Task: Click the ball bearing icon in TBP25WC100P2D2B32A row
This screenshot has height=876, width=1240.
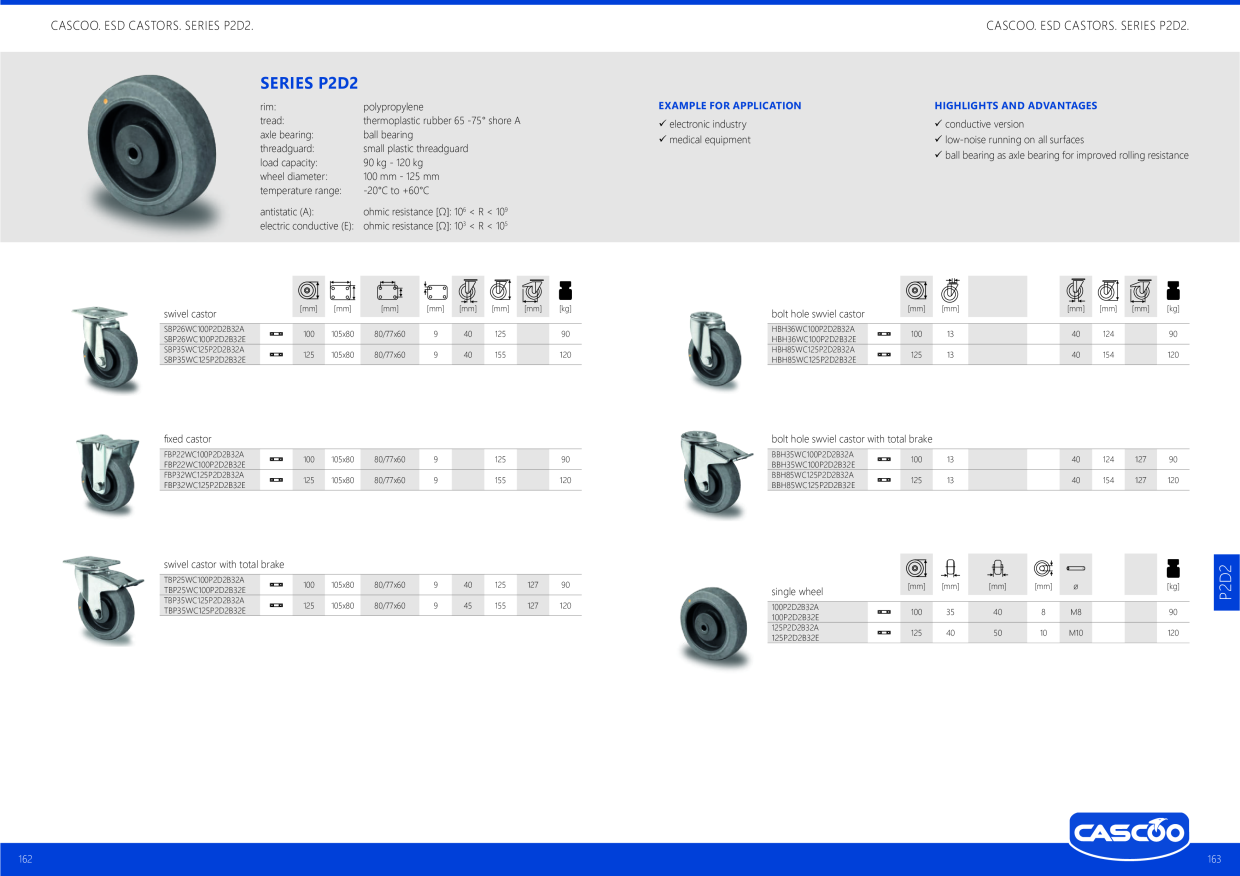Action: [277, 585]
